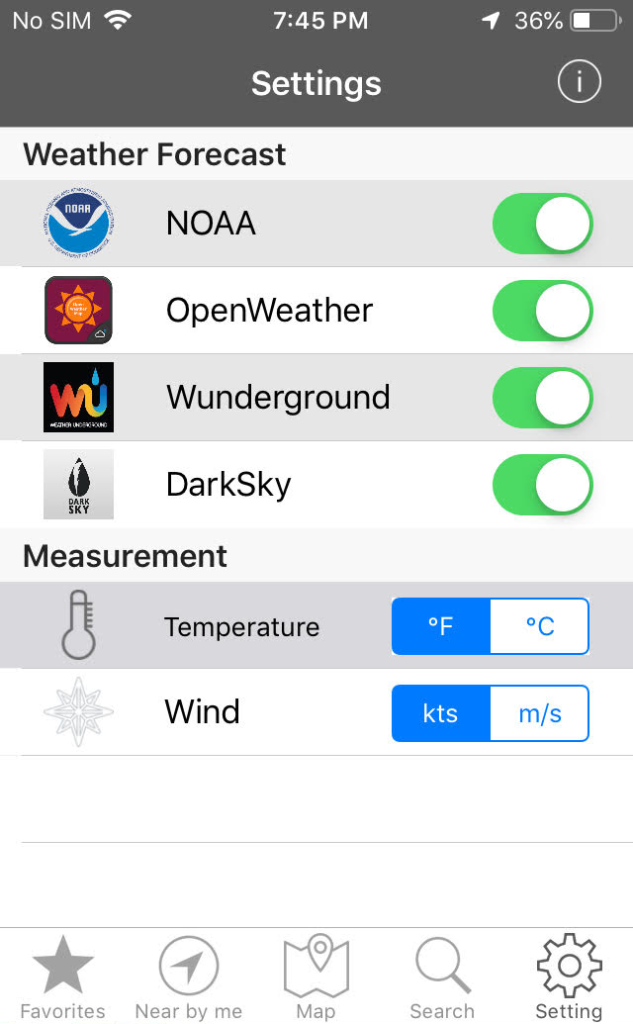Click the Wunderground logo icon

pos(78,397)
